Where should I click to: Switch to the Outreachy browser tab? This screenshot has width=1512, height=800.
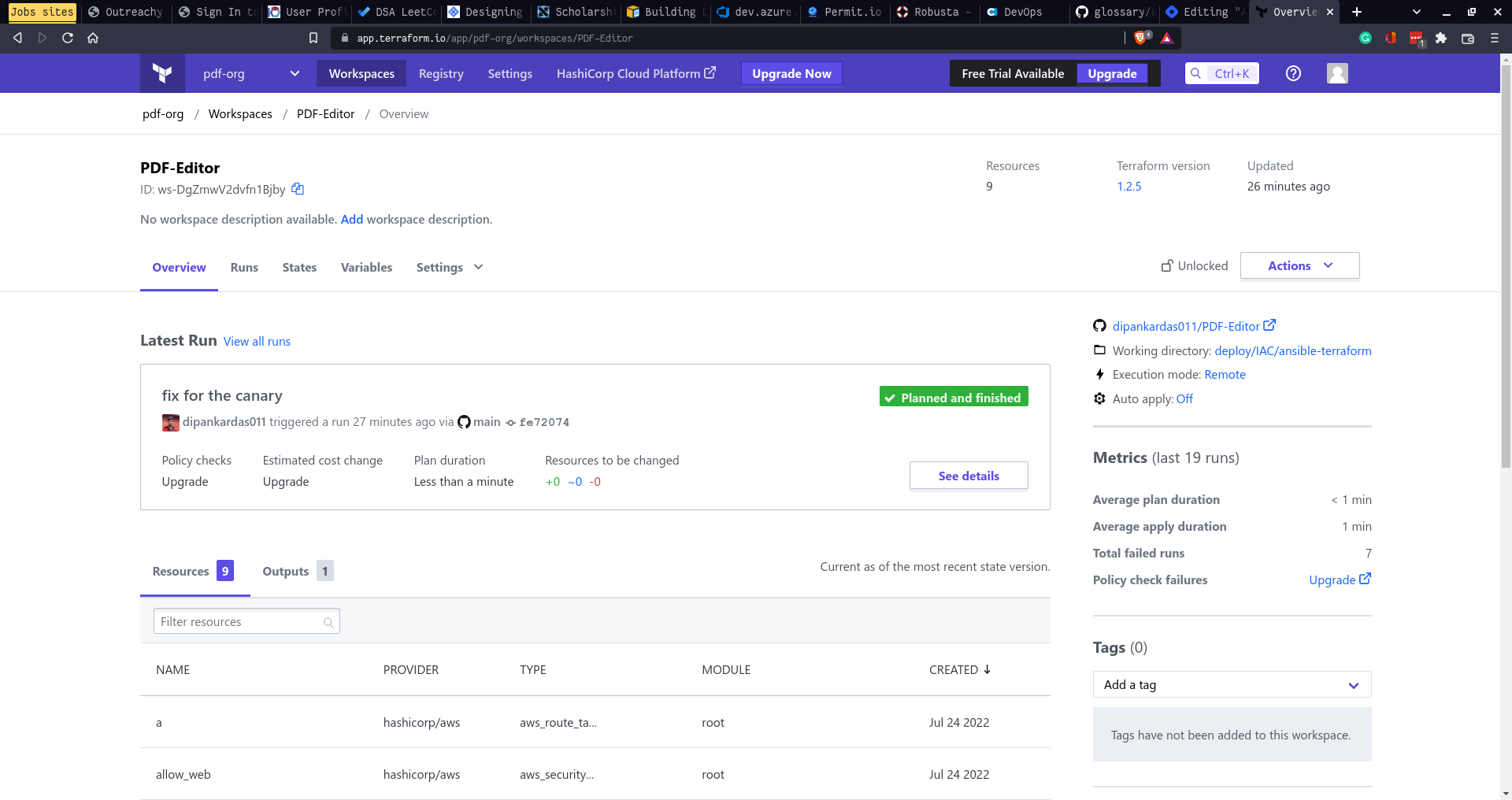tap(126, 12)
